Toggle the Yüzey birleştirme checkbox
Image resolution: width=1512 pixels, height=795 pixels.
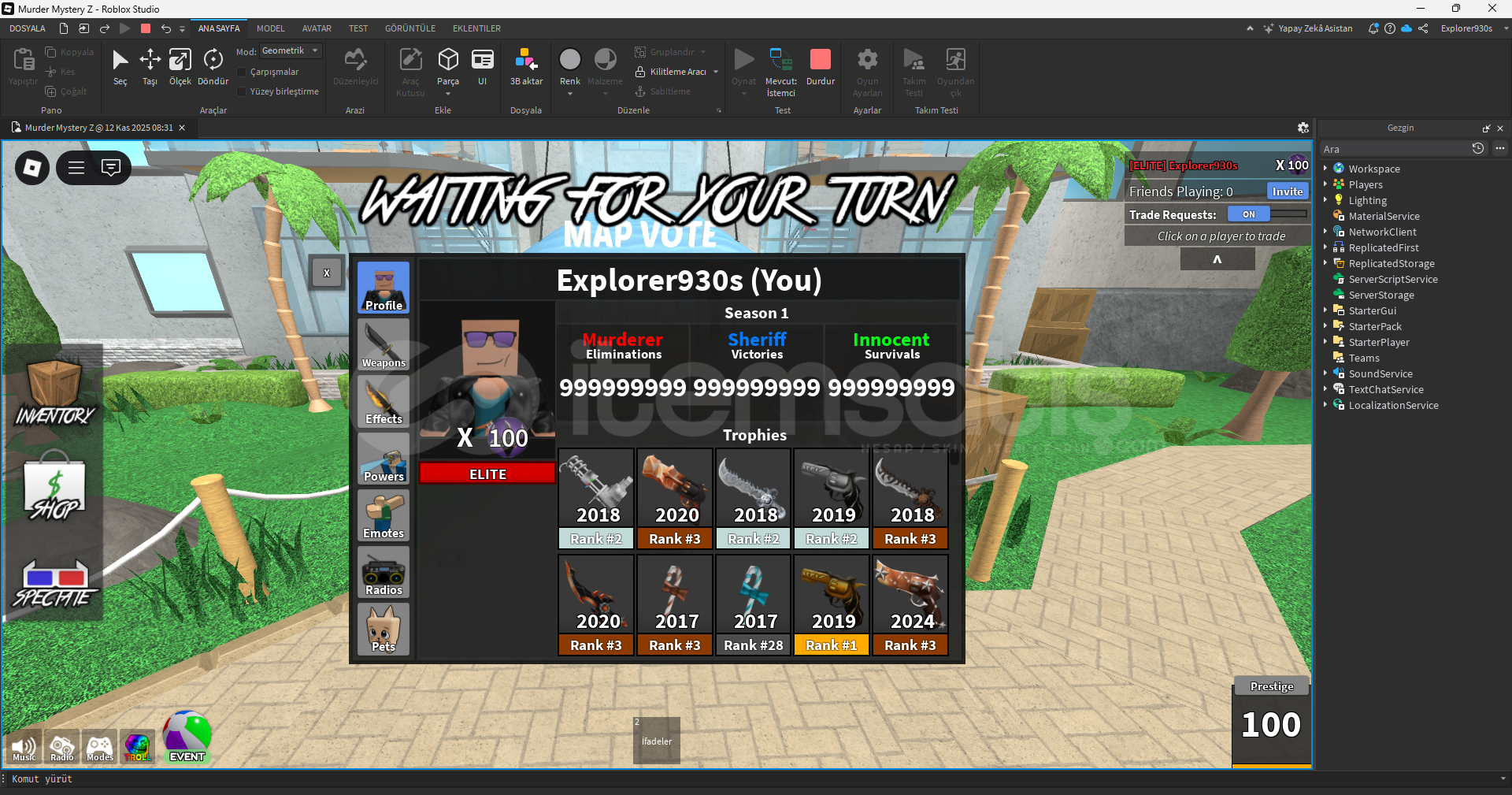[x=243, y=91]
